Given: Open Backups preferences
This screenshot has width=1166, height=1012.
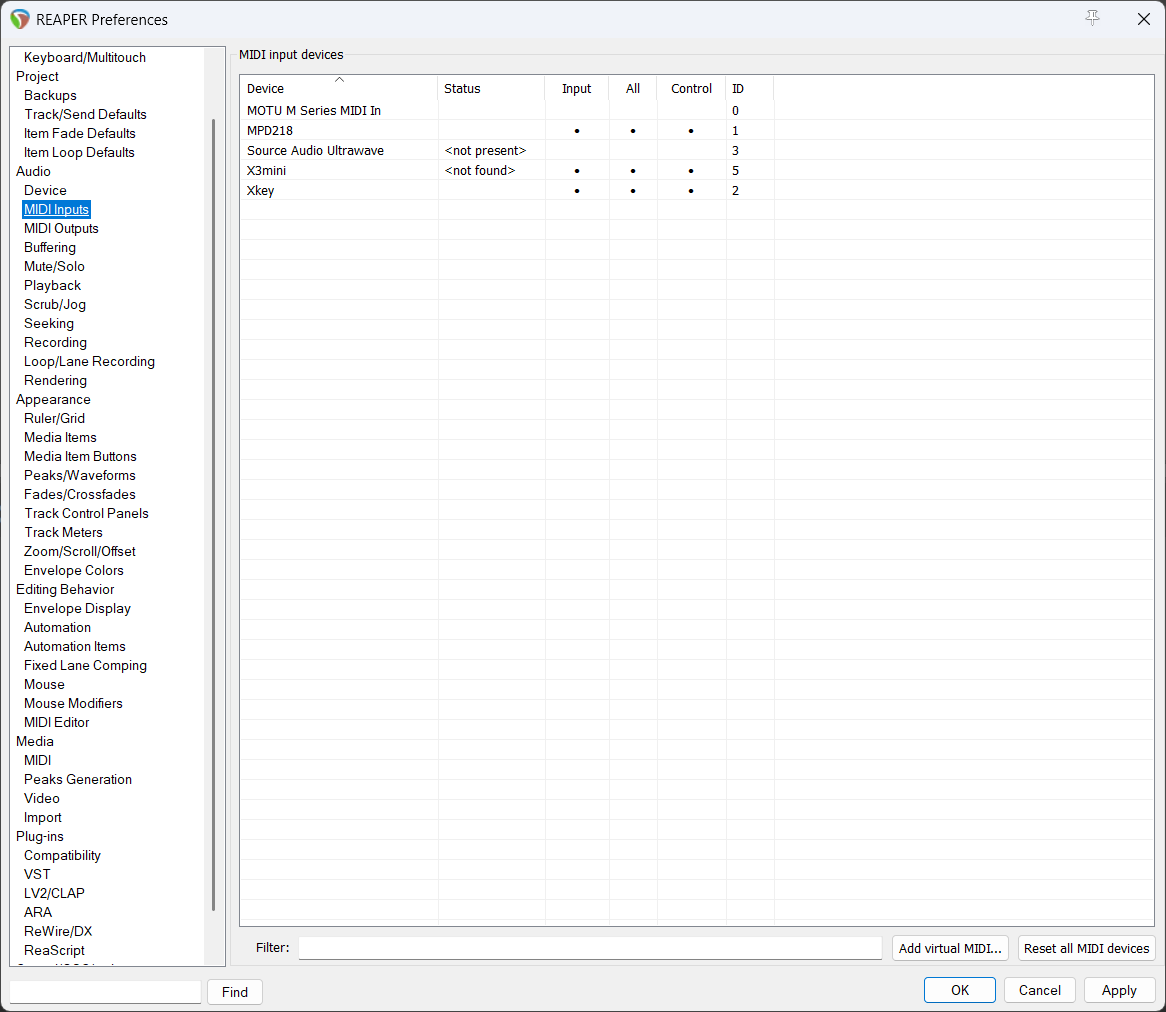Looking at the screenshot, I should [x=50, y=95].
